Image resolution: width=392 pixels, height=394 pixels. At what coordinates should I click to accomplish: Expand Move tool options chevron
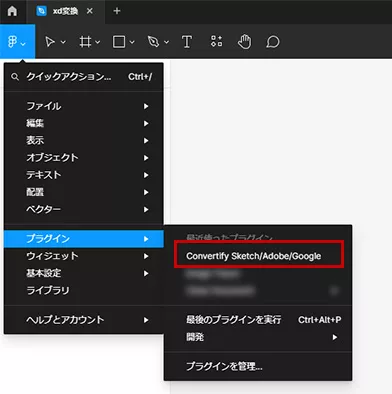click(63, 42)
